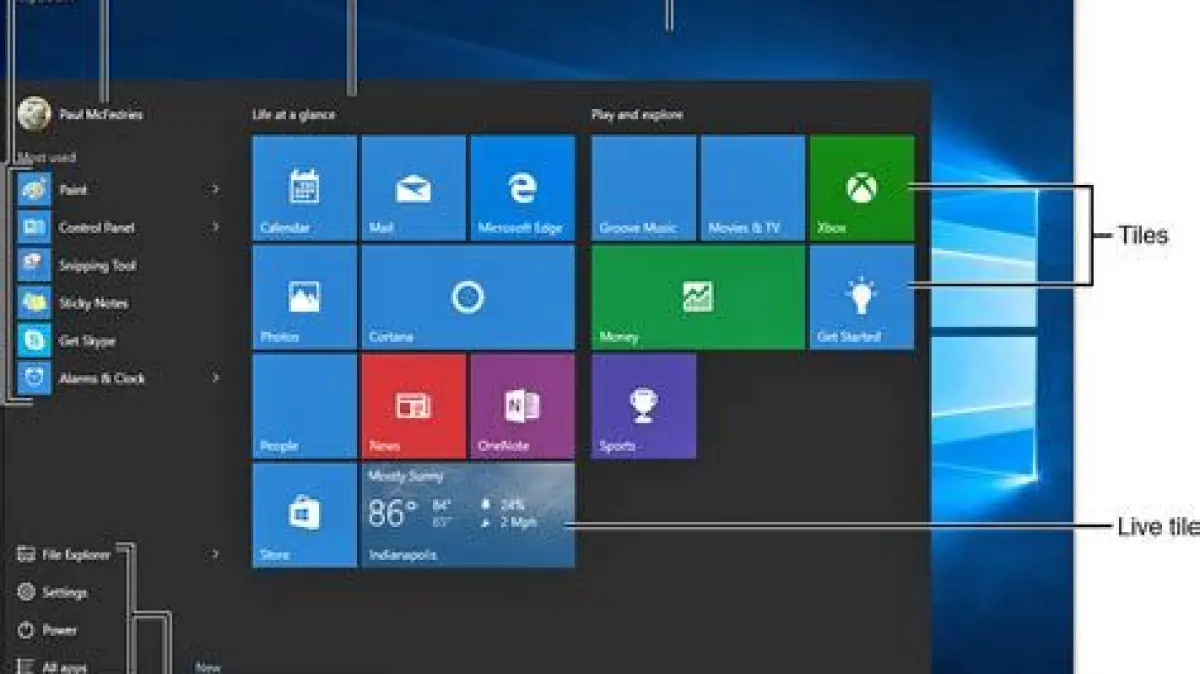This screenshot has width=1200, height=674.
Task: Open the Calendar tile
Action: point(304,189)
